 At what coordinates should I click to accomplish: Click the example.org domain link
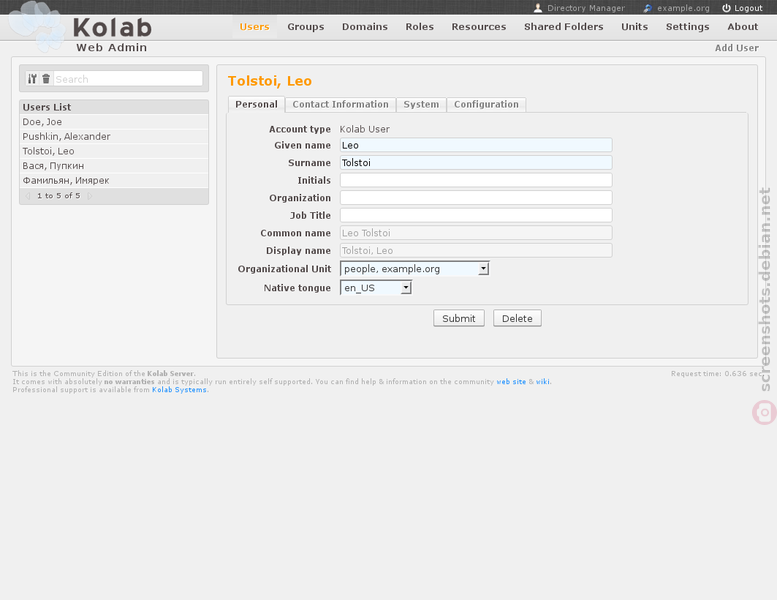tap(683, 8)
